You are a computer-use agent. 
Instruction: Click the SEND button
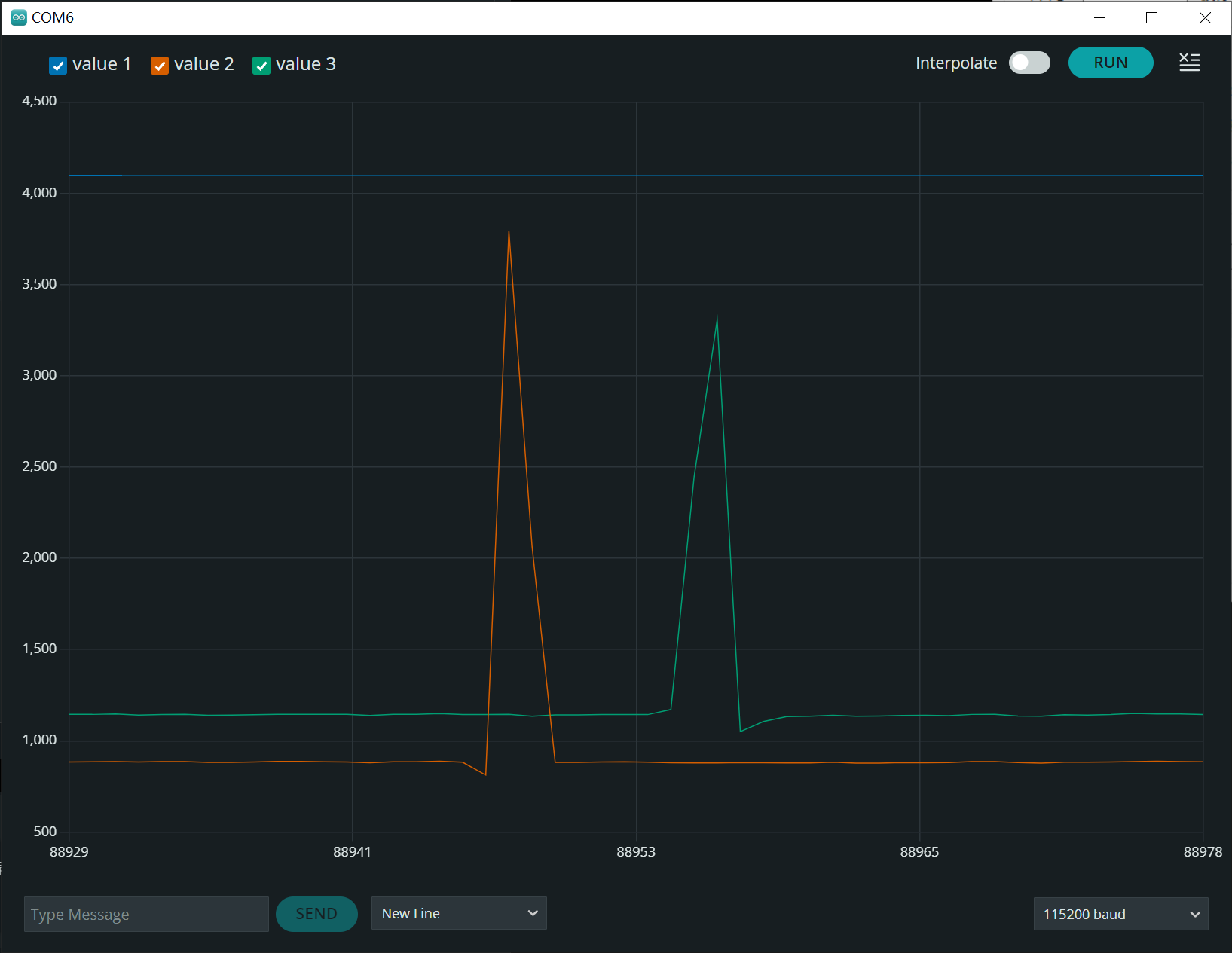pos(316,914)
